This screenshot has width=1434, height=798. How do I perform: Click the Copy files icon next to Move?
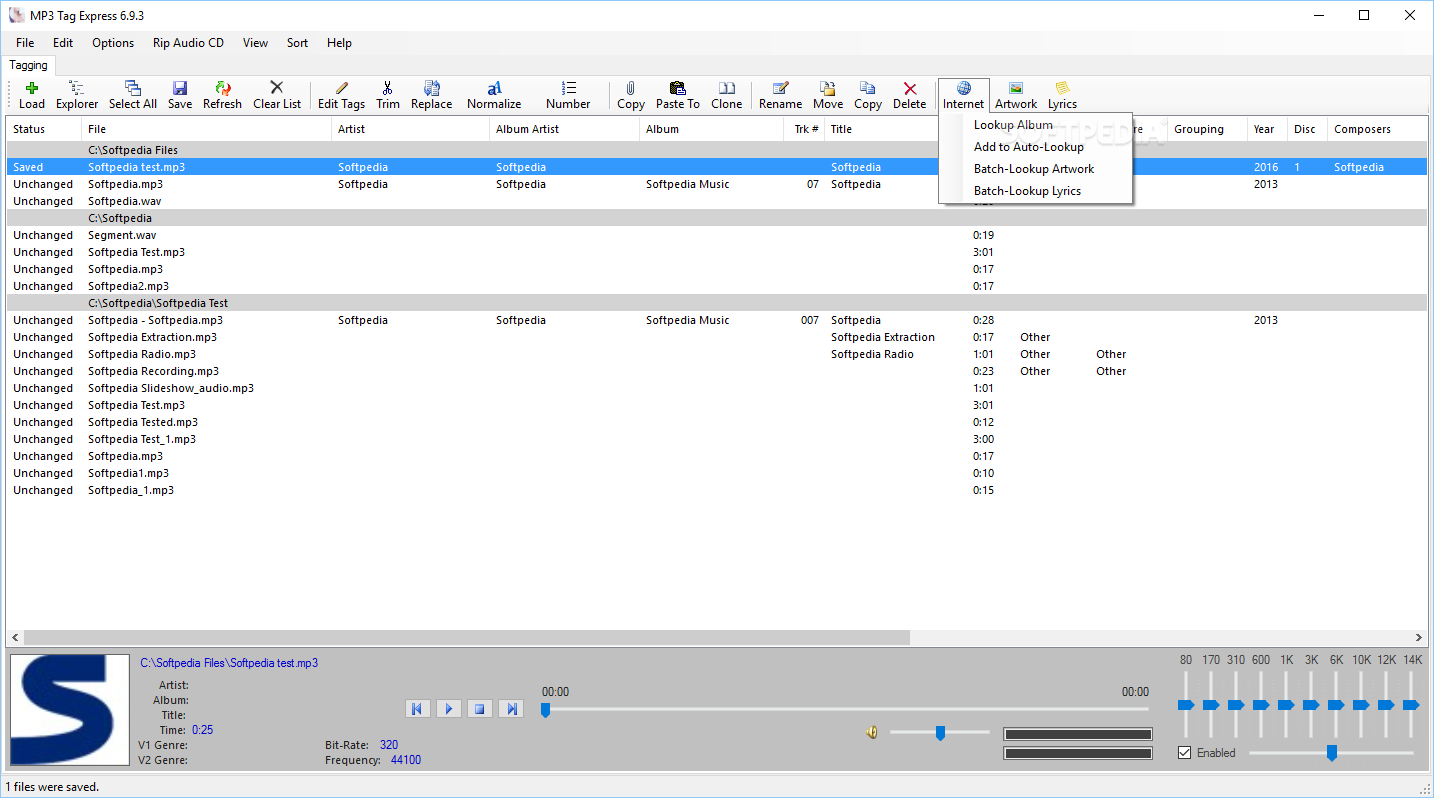click(x=868, y=95)
